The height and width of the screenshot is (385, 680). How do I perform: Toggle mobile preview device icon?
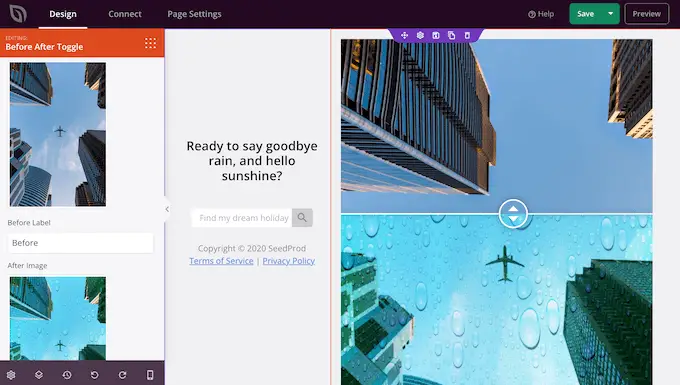coord(150,375)
